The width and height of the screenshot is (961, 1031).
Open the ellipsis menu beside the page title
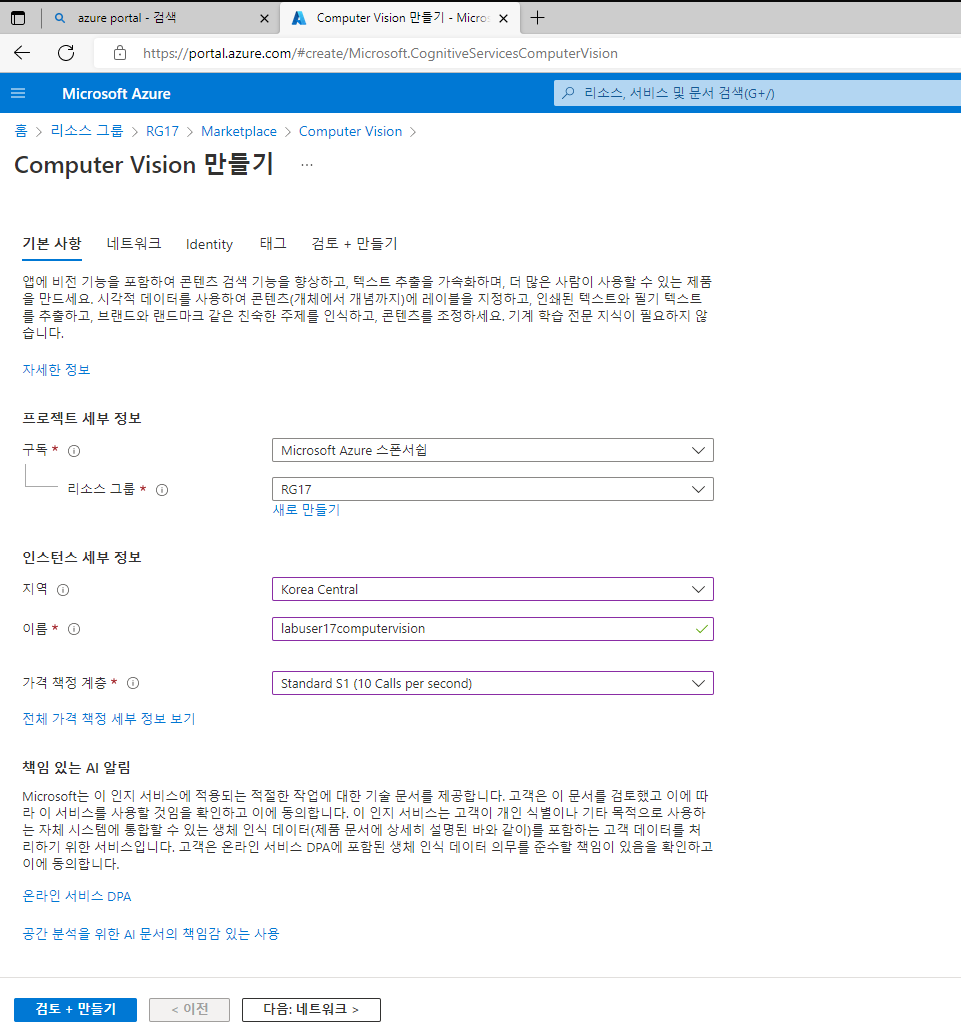tap(307, 165)
